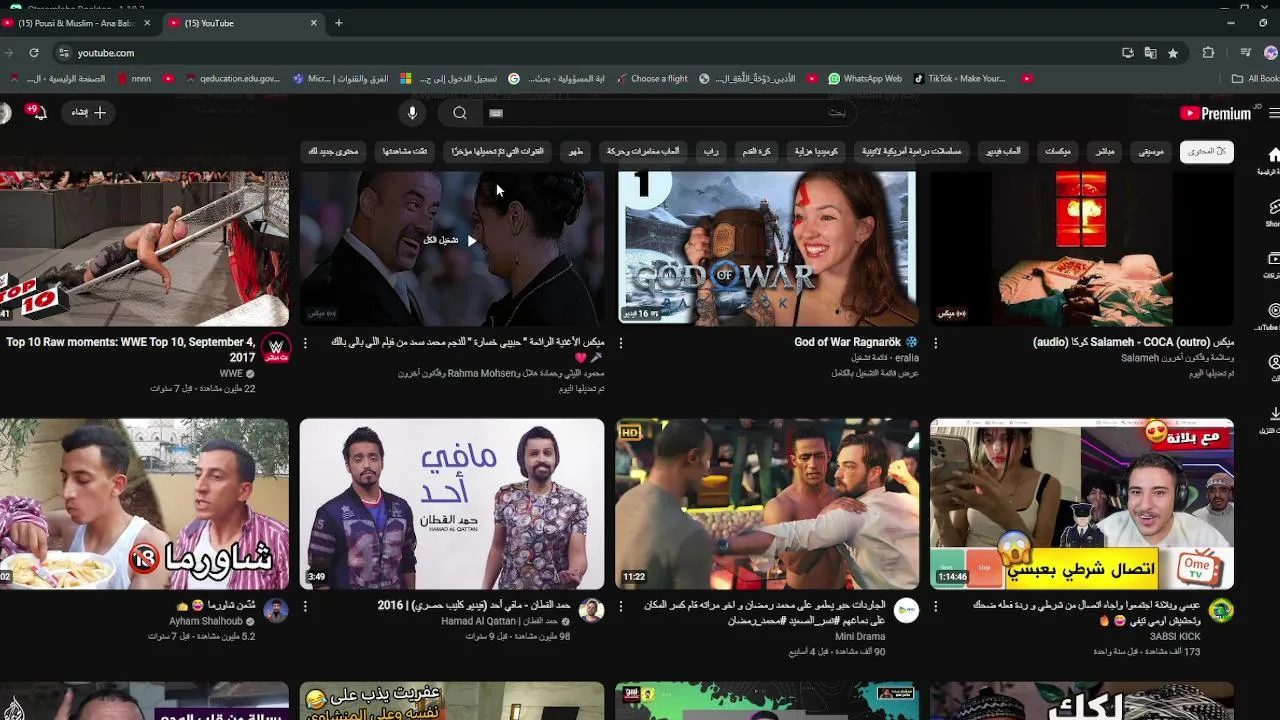Click the voice search microphone icon

pyautogui.click(x=412, y=113)
